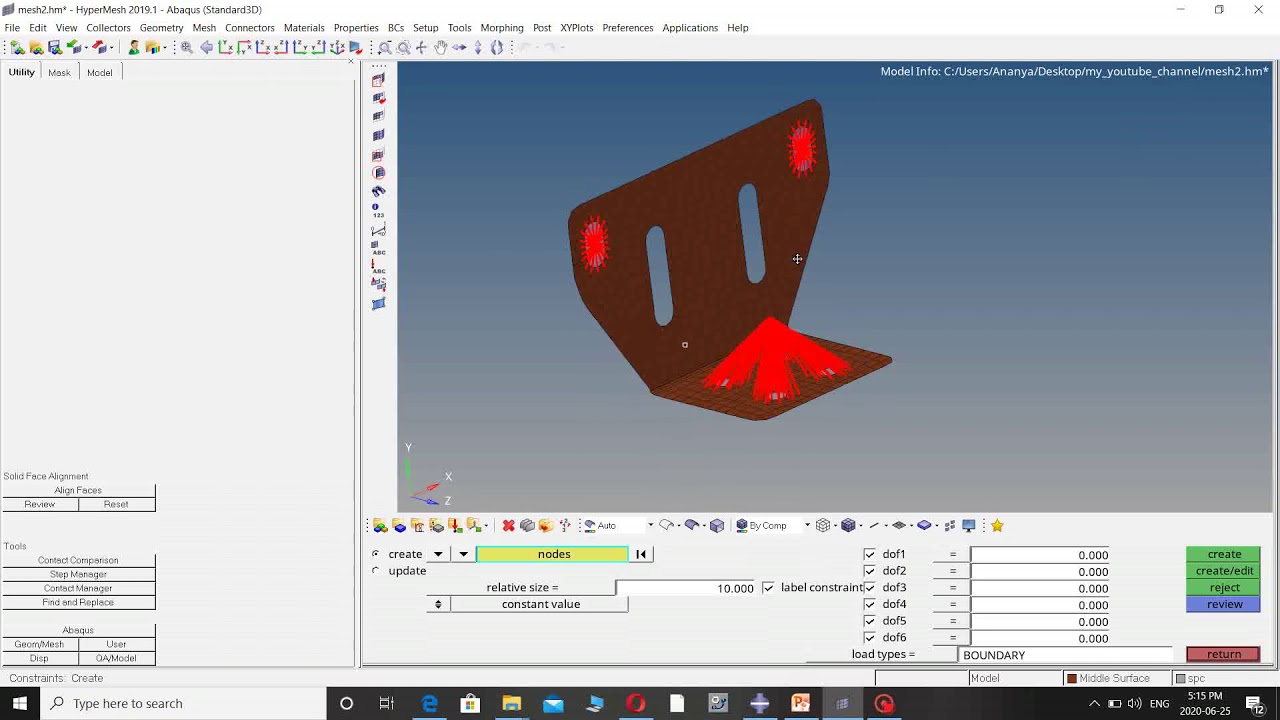Switch to the Model tab
Image resolution: width=1280 pixels, height=720 pixels.
tap(99, 72)
